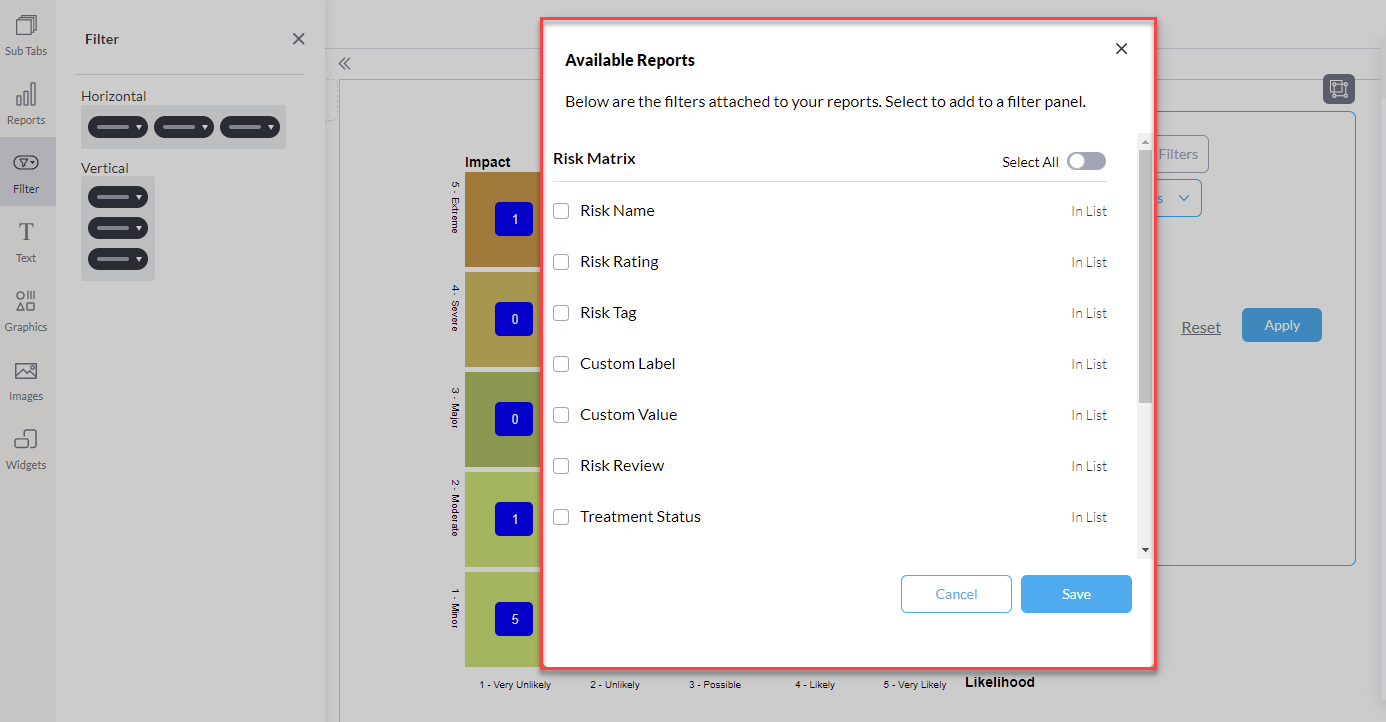Pick second Horizontal filter layout dropdown

click(184, 127)
